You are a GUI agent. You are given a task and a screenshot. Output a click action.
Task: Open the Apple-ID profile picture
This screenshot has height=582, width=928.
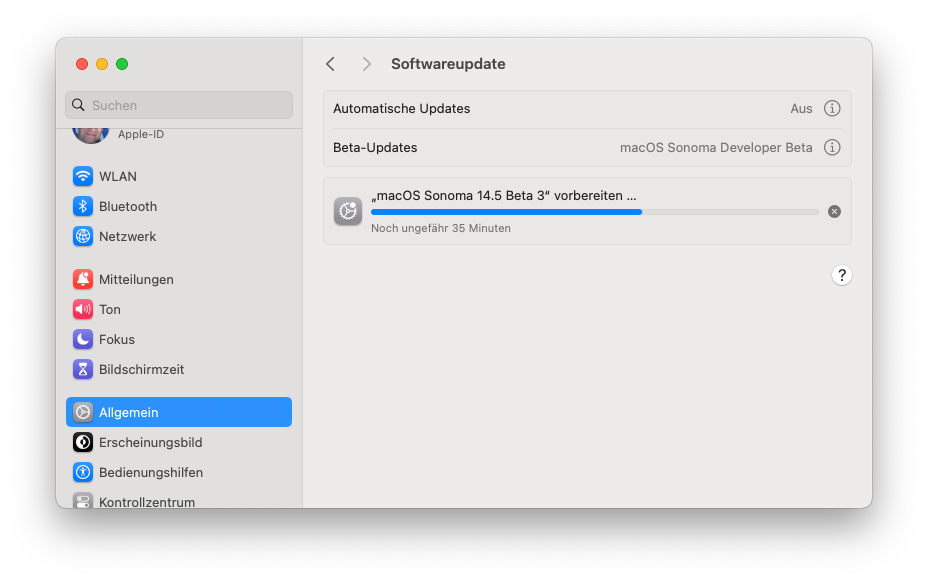tap(90, 135)
